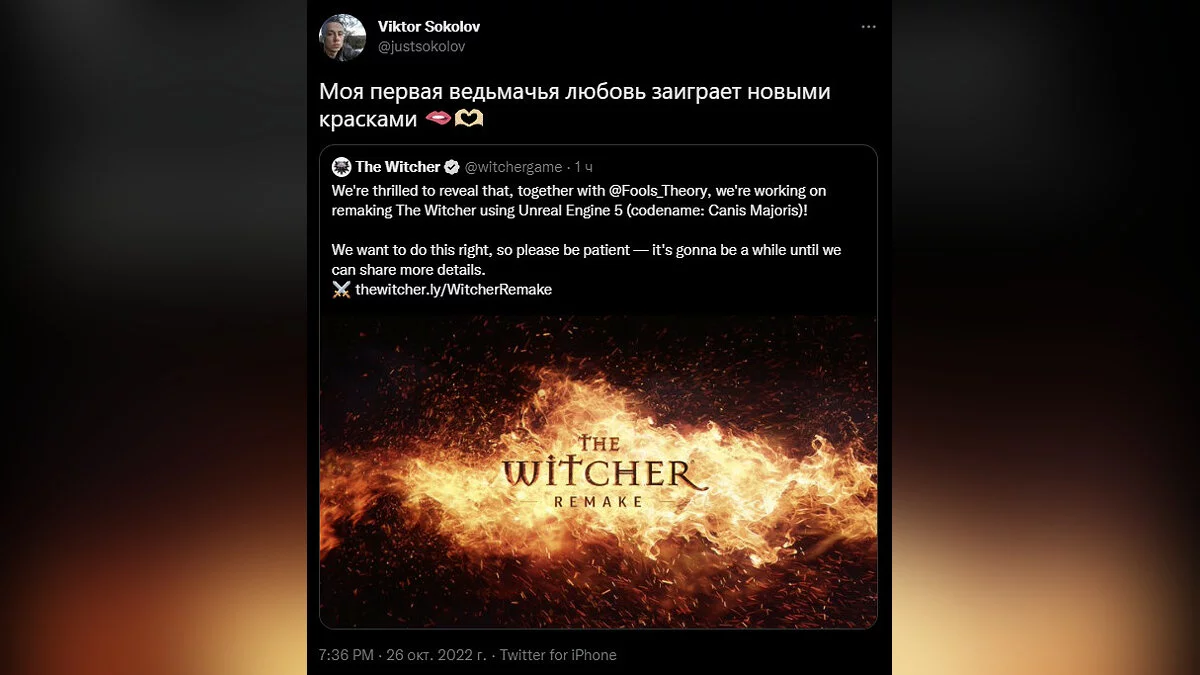Click the verified badge next to The Witcher
The height and width of the screenshot is (675, 1200).
coord(452,167)
